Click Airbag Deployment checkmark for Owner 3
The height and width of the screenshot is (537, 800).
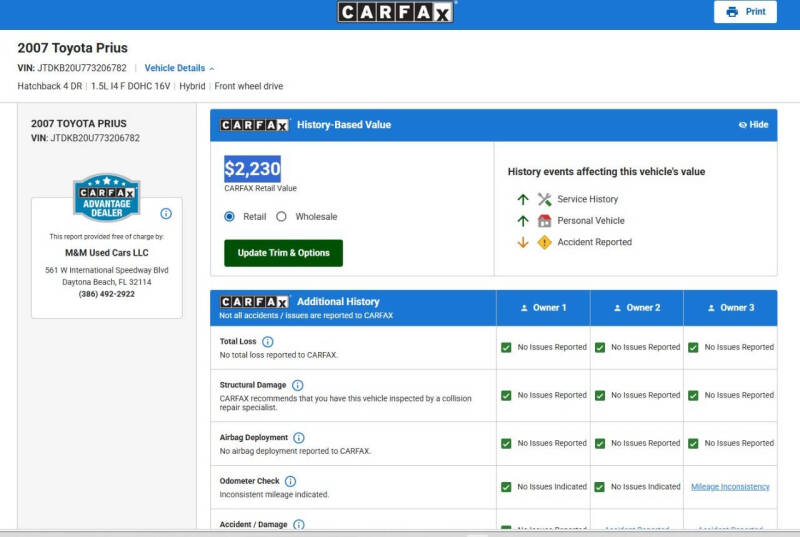point(693,443)
